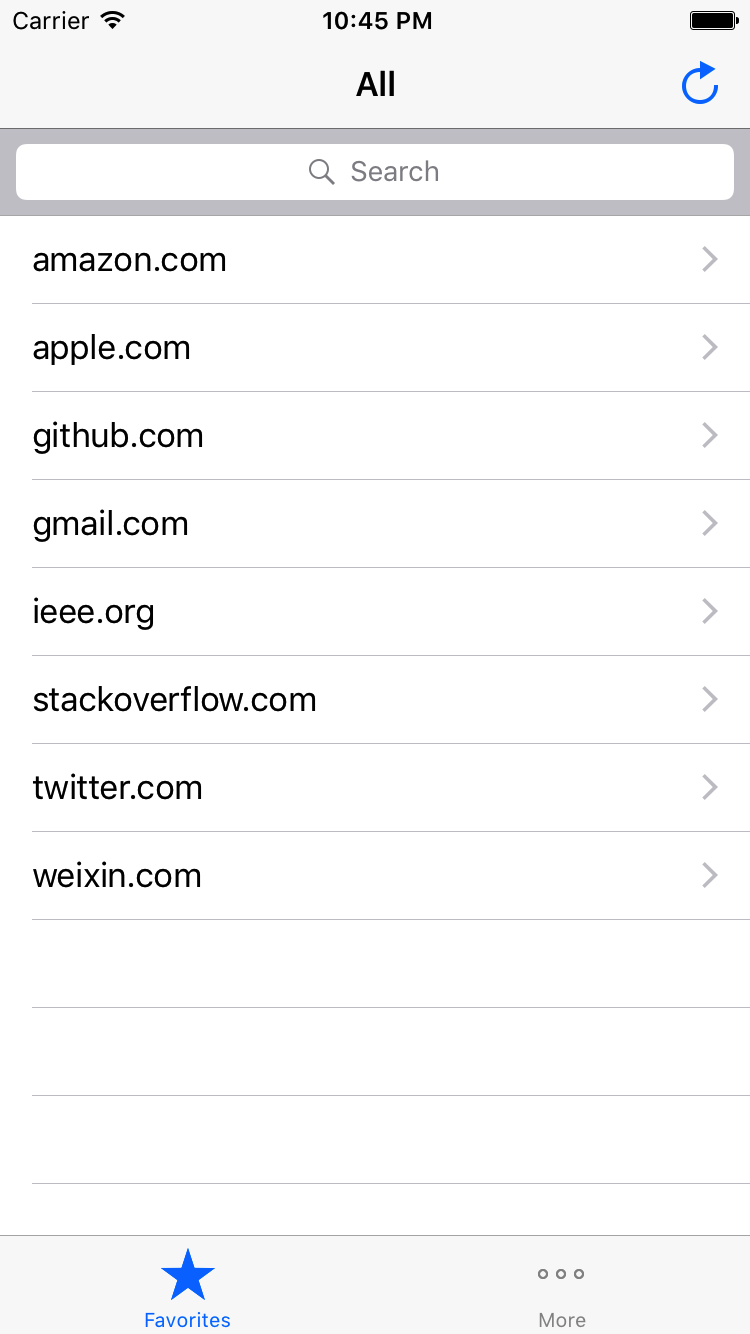Tap the refresh icon in navigation bar
Image resolution: width=750 pixels, height=1334 pixels.
point(700,84)
